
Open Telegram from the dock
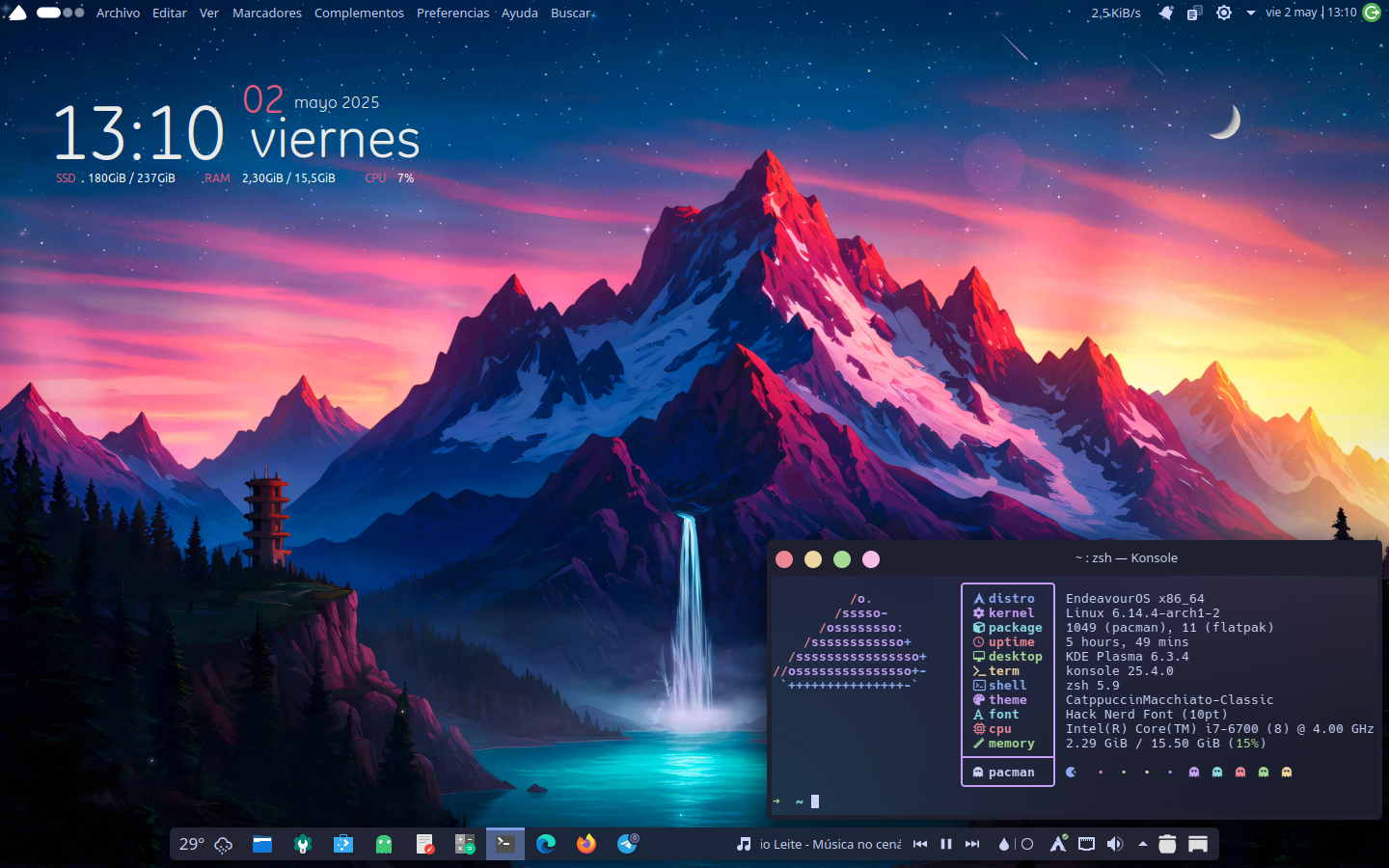pos(628,844)
